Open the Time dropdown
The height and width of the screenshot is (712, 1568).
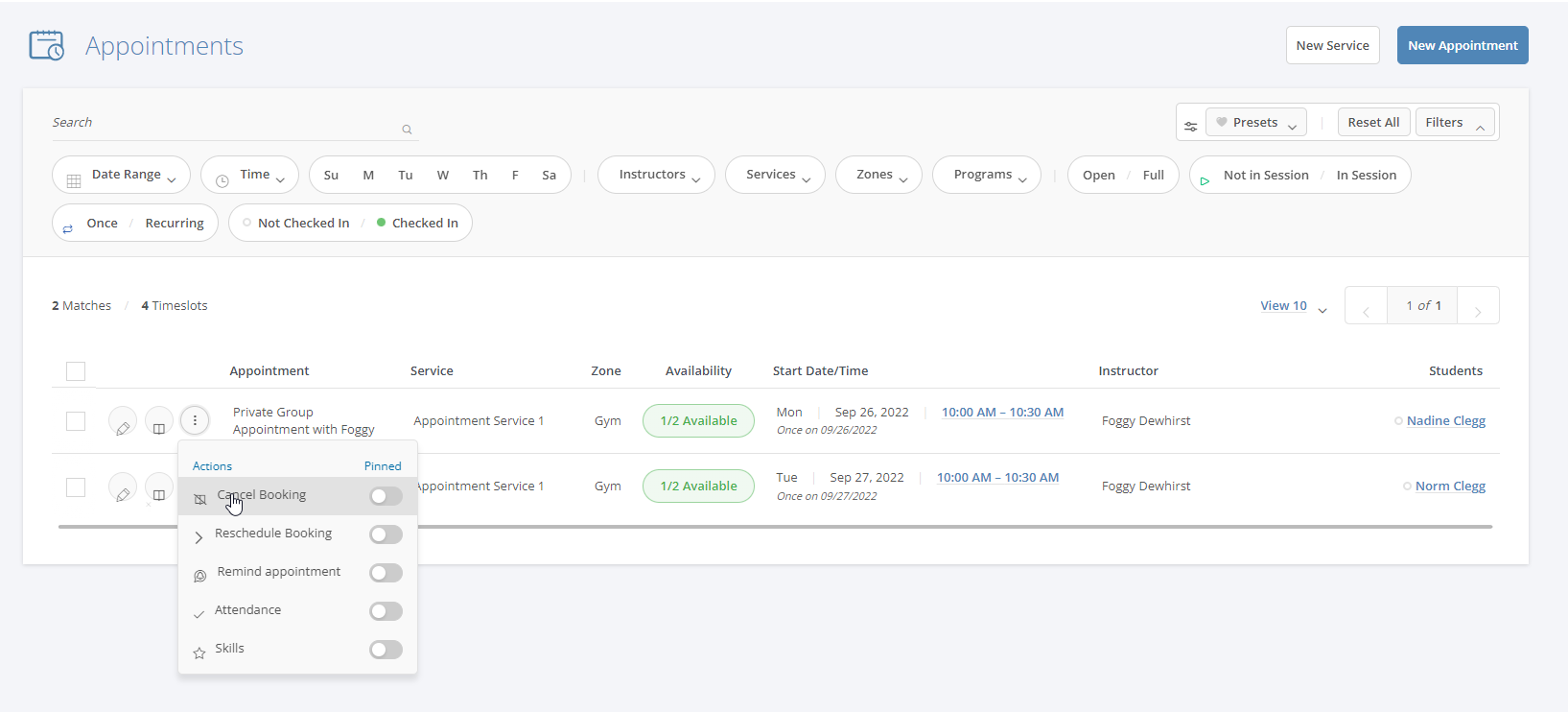(249, 175)
